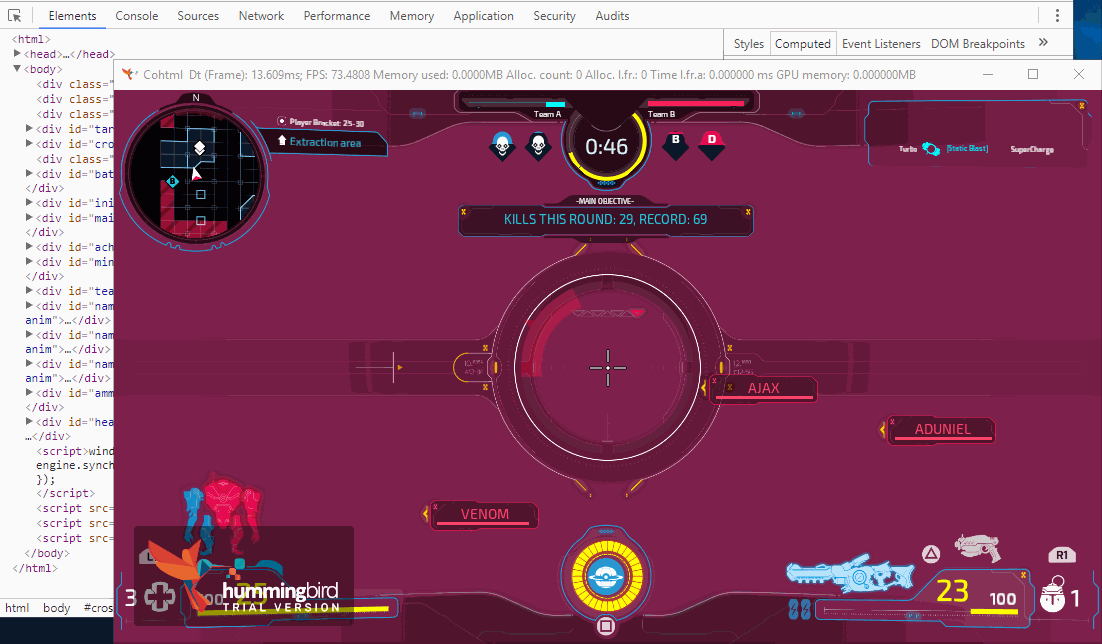Collapse the body element in DOM tree
This screenshot has height=644, width=1102.
coord(17,69)
